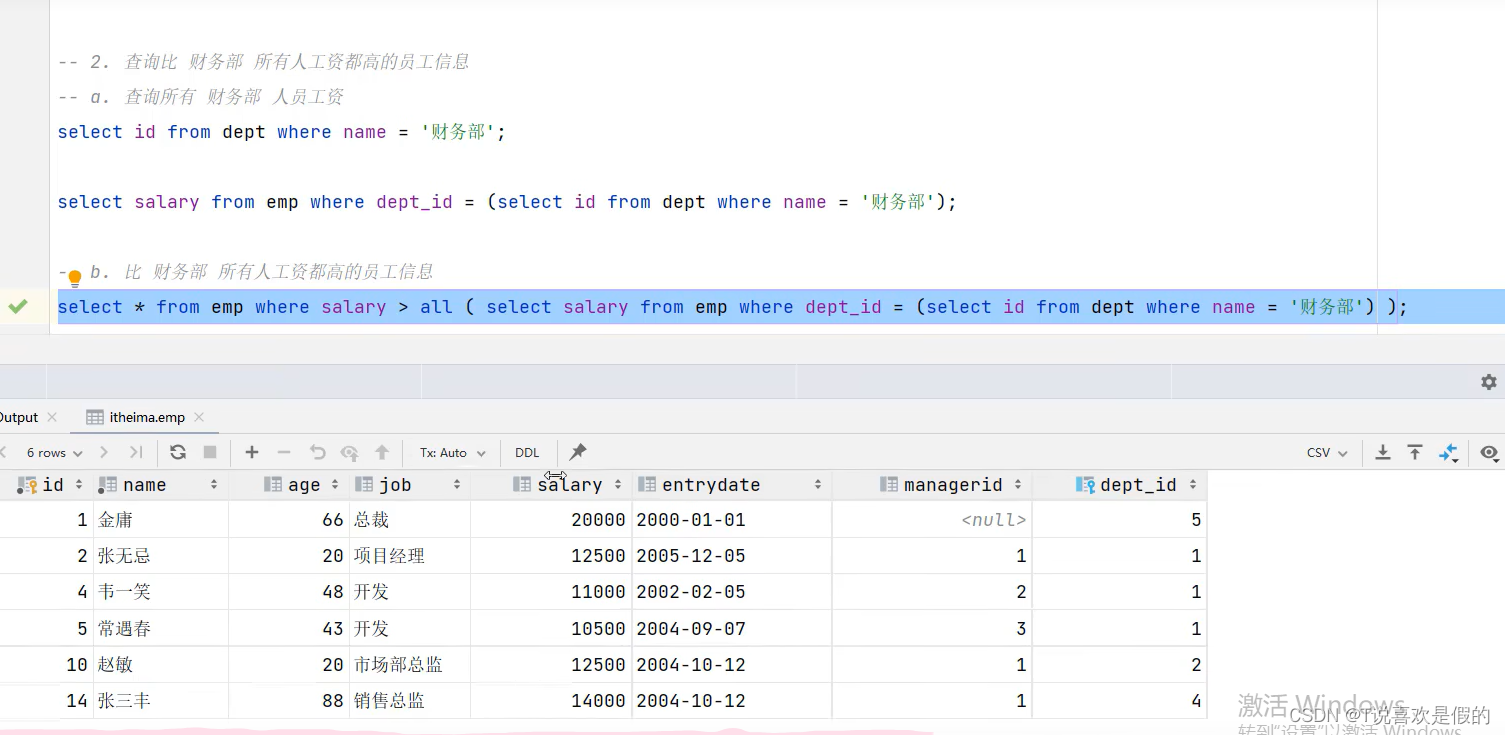Delete row using the minus icon

click(x=284, y=452)
